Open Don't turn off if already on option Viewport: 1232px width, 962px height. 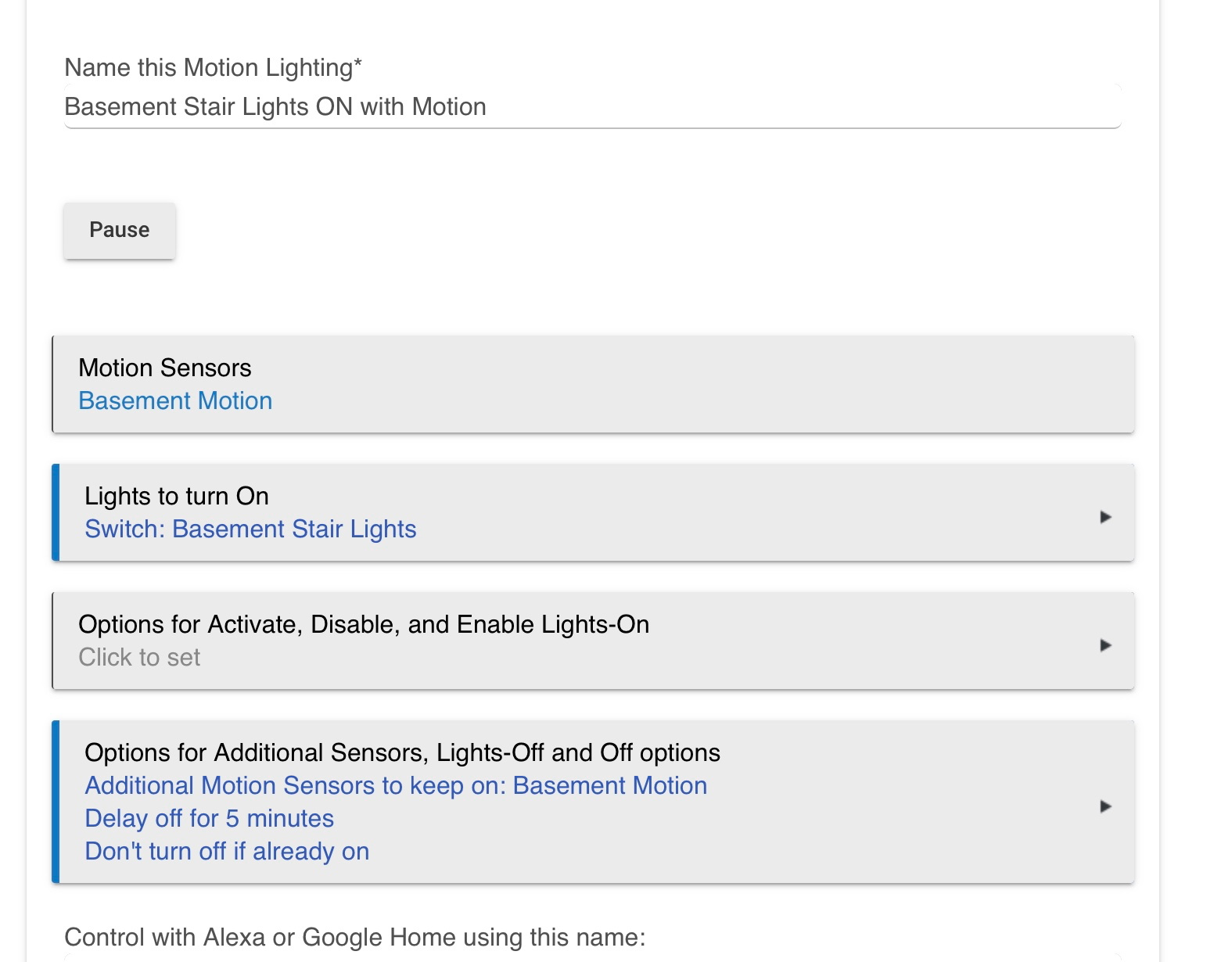pos(227,851)
